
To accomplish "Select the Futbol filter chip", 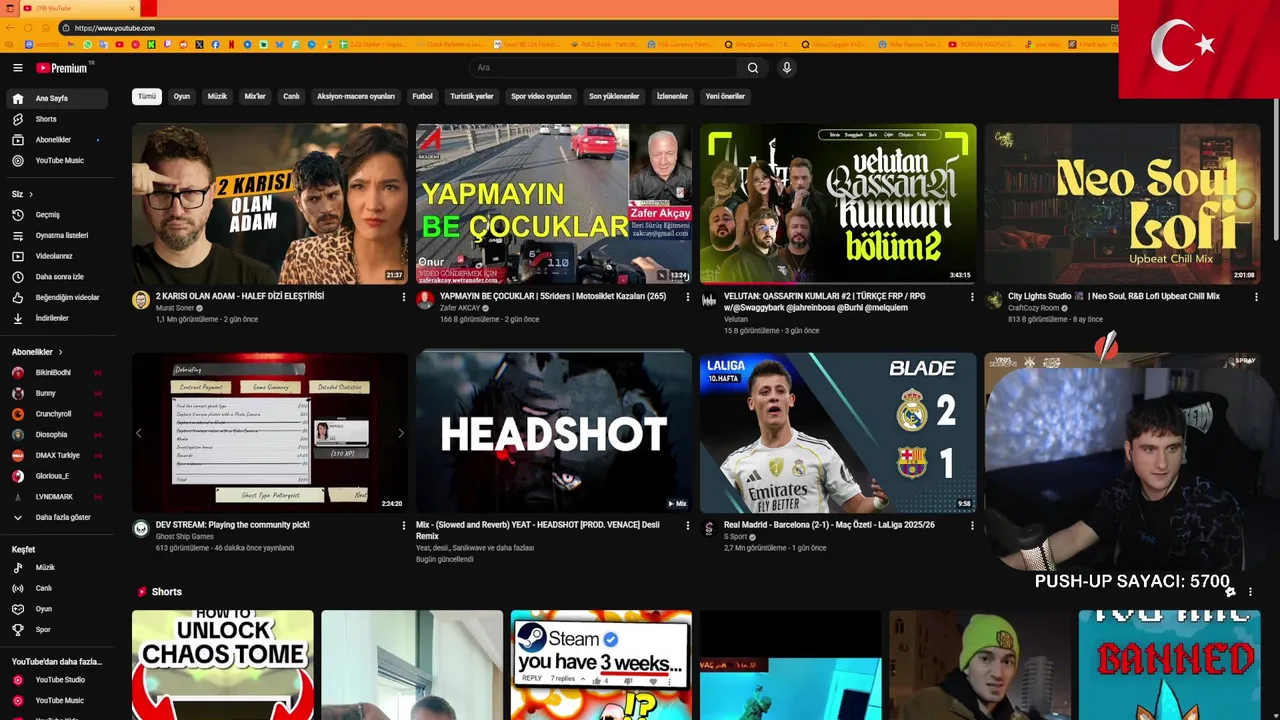I will pos(423,97).
